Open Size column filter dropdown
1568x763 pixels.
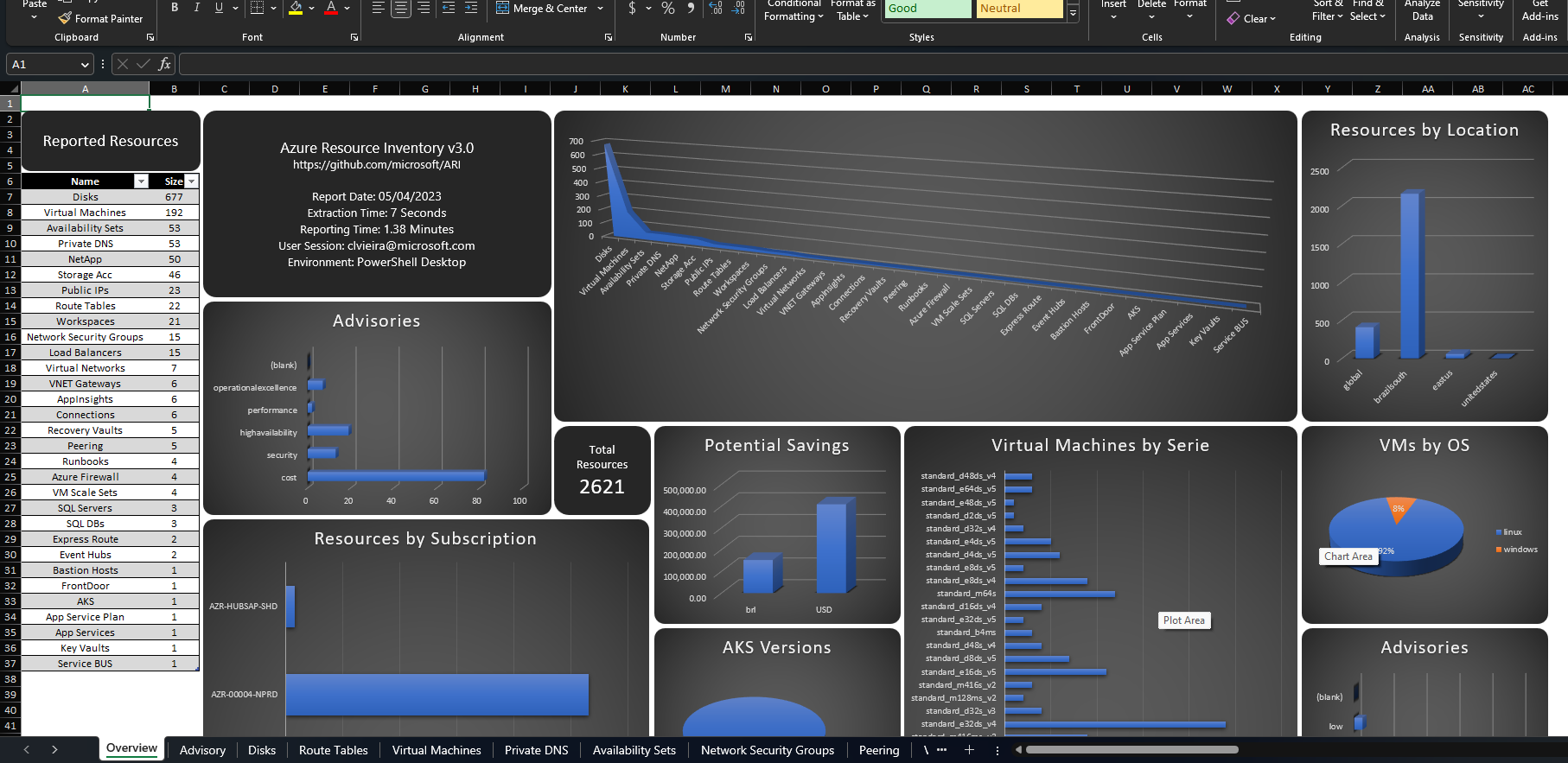click(x=192, y=181)
